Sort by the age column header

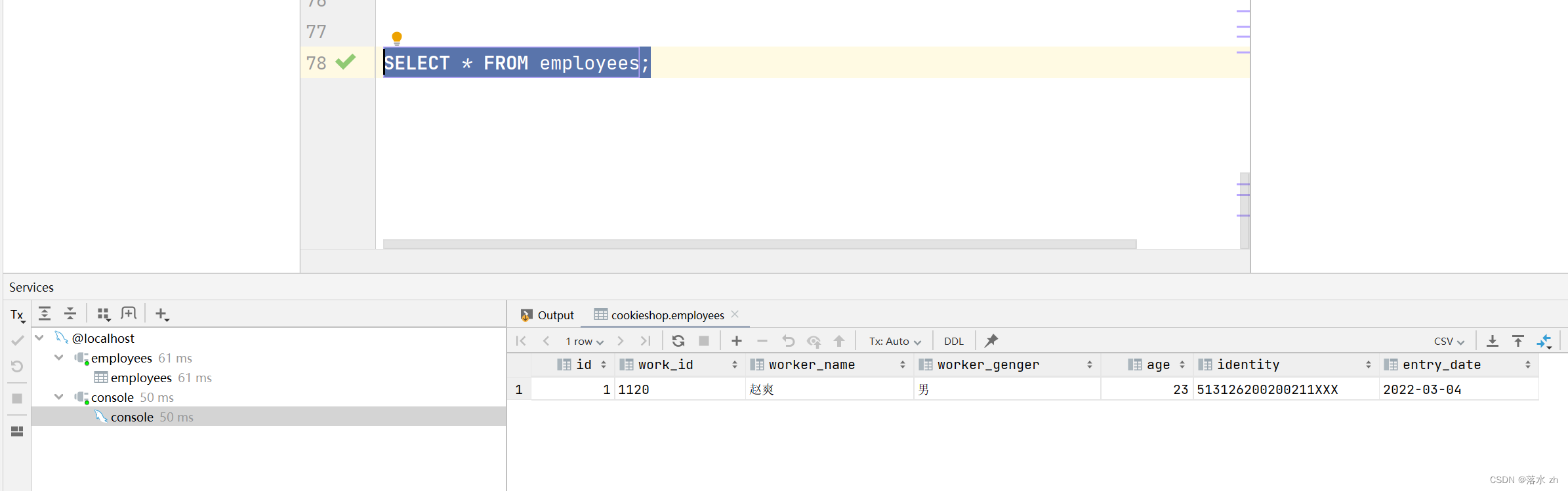1147,365
